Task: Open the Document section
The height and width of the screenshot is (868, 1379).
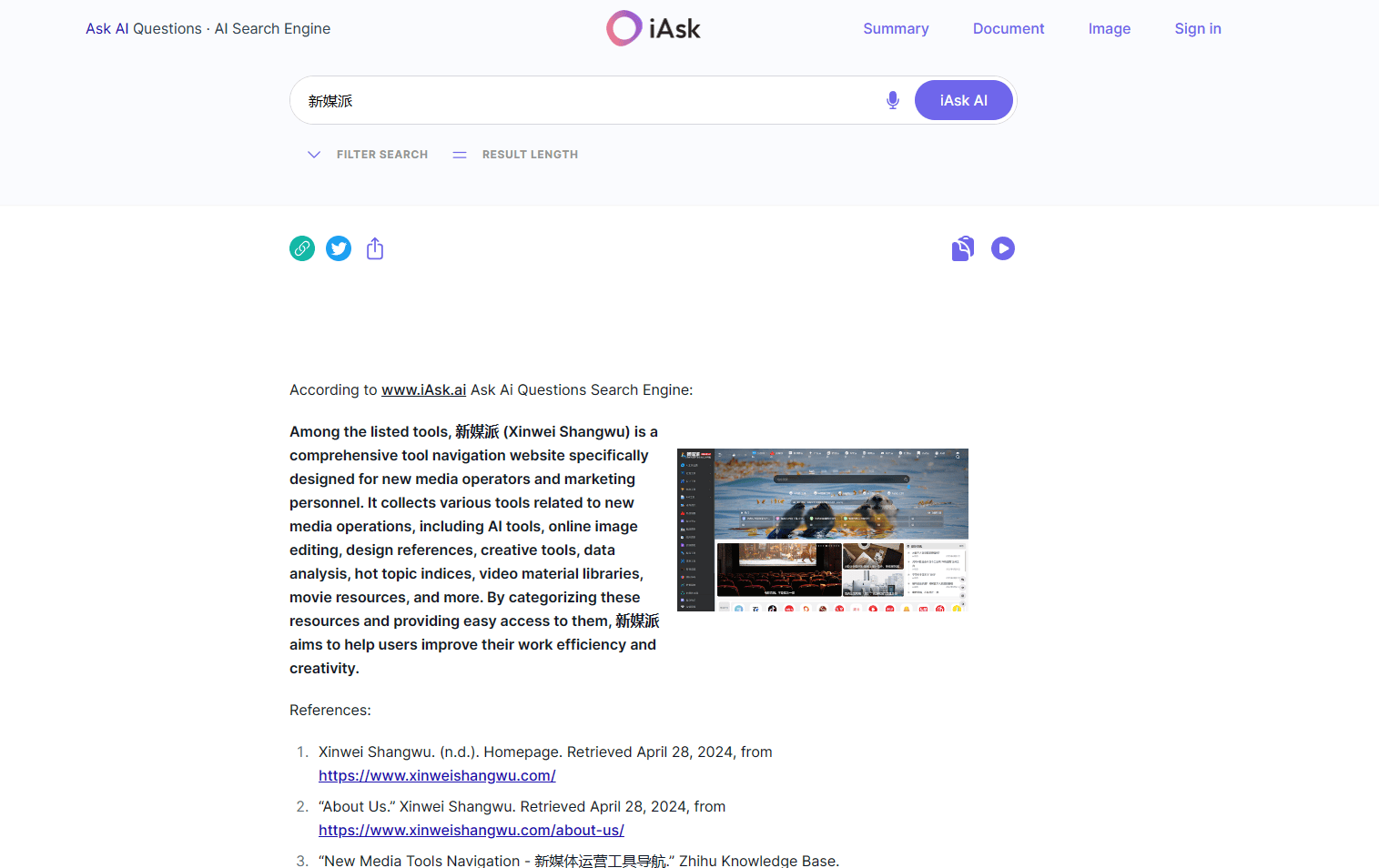Action: pyautogui.click(x=1008, y=28)
